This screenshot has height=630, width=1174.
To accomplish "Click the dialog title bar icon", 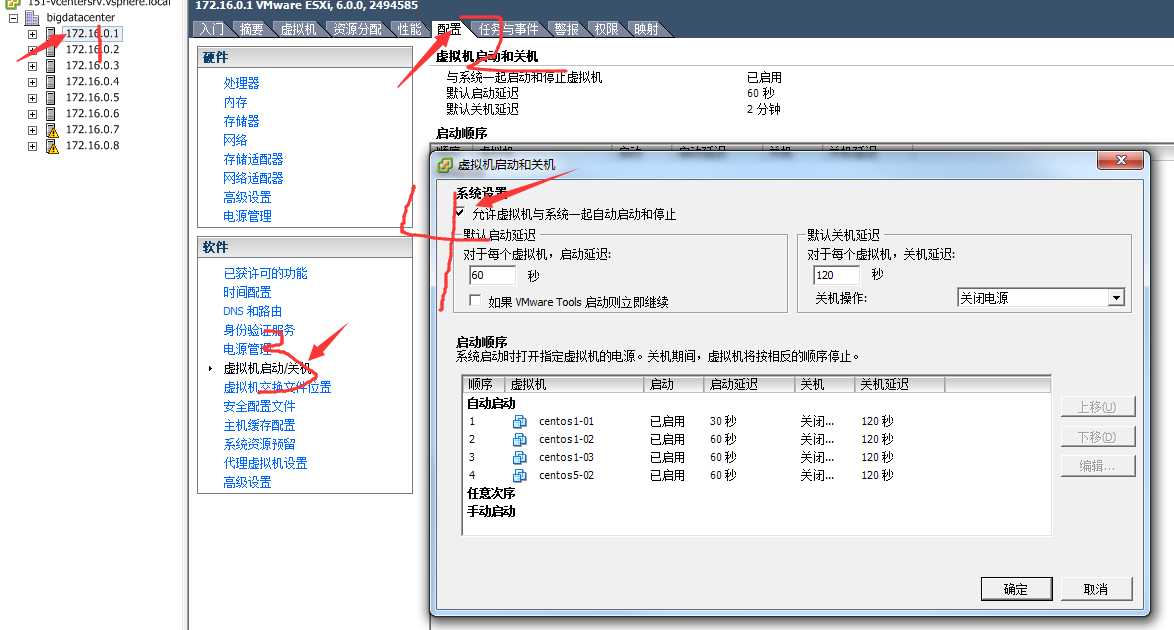I will 445,164.
